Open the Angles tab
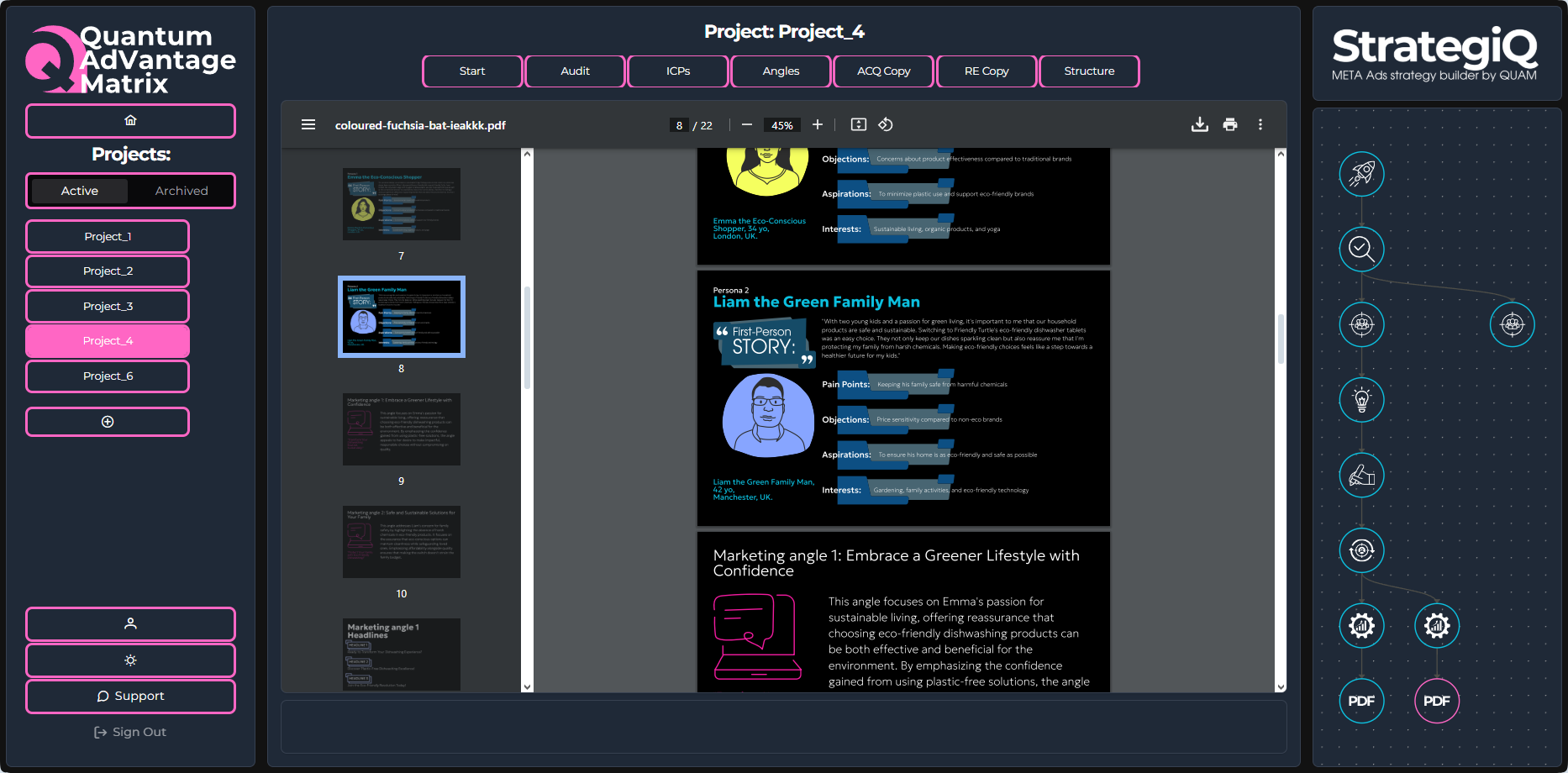The width and height of the screenshot is (1568, 773). coord(781,71)
